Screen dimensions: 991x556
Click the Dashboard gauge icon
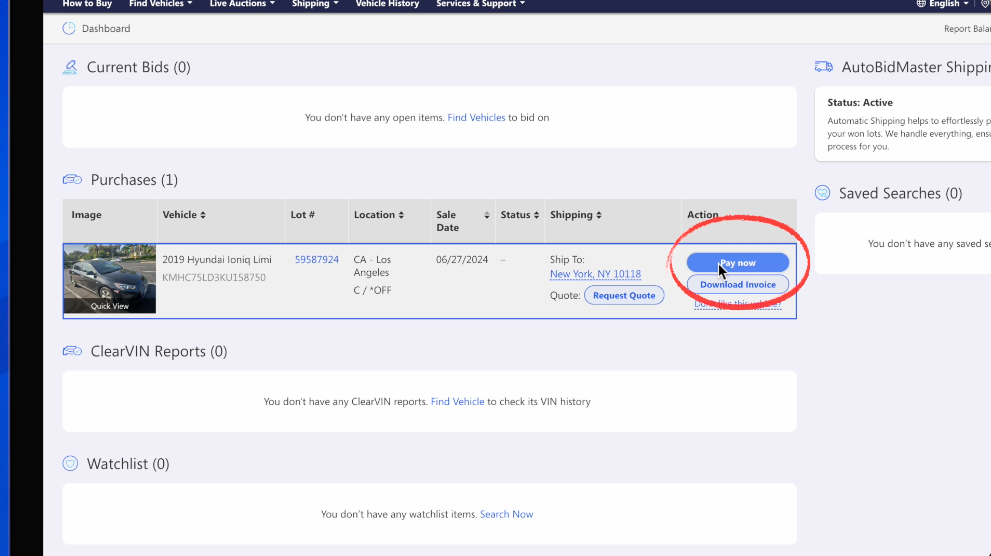[x=69, y=29]
